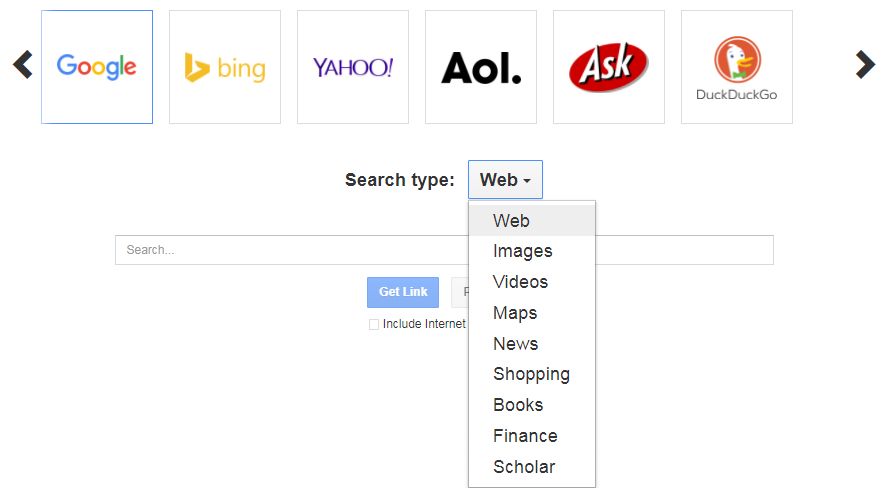
Task: Pick Videos from the dropdown list
Action: click(x=520, y=282)
